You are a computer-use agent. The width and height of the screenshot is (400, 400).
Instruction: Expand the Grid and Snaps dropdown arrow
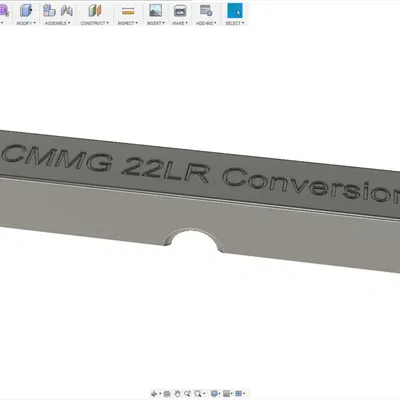click(232, 394)
